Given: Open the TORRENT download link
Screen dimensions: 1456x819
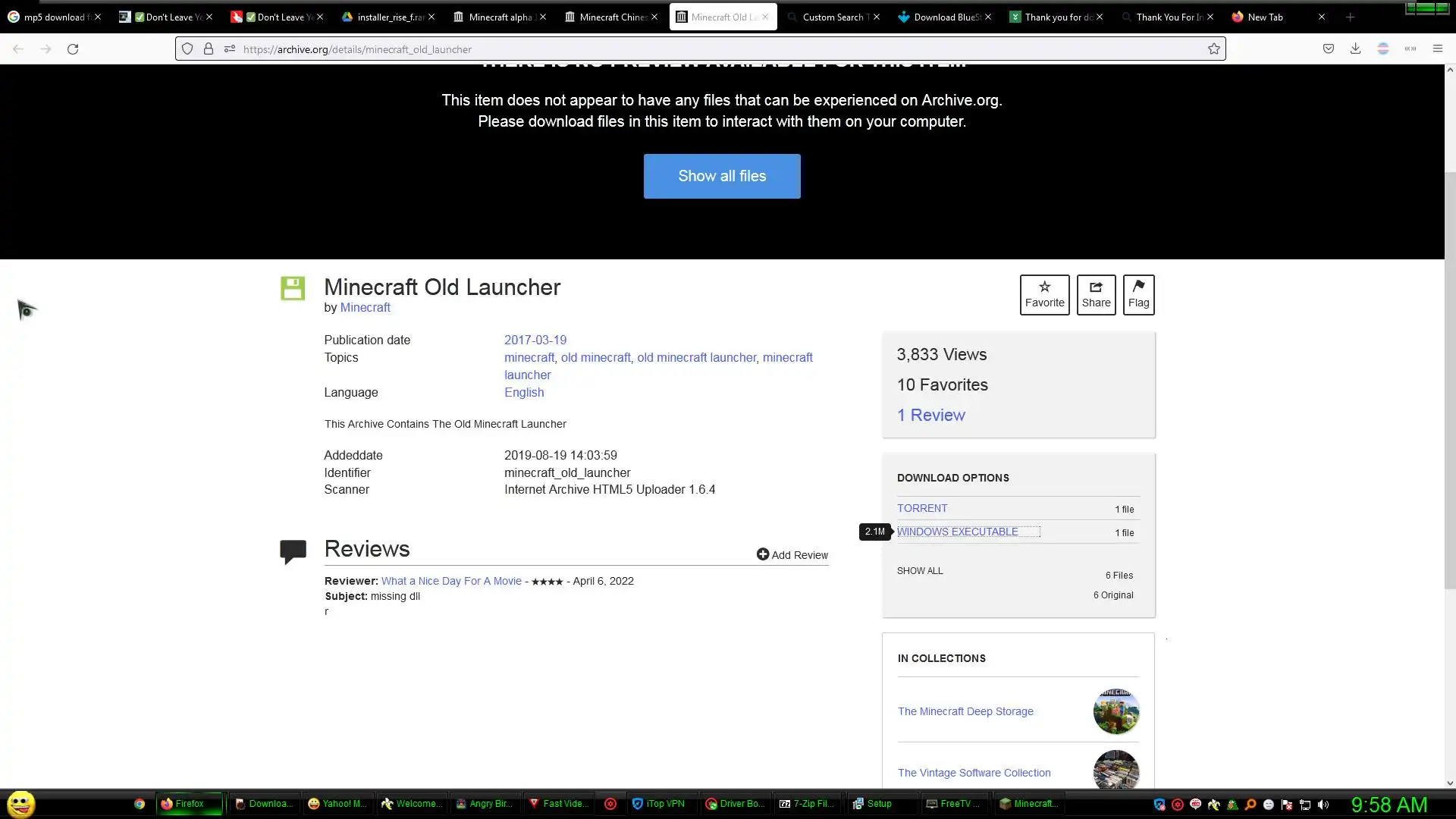Looking at the screenshot, I should coord(922,508).
